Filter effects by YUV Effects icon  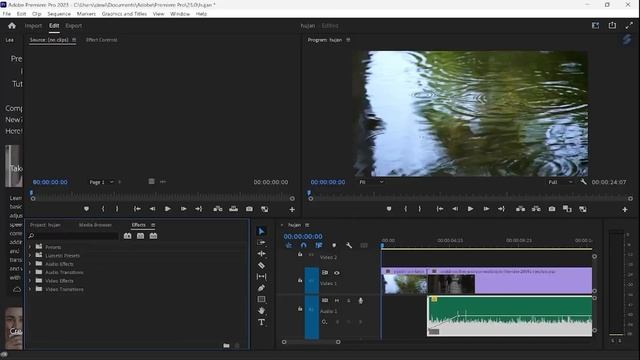[x=153, y=236]
